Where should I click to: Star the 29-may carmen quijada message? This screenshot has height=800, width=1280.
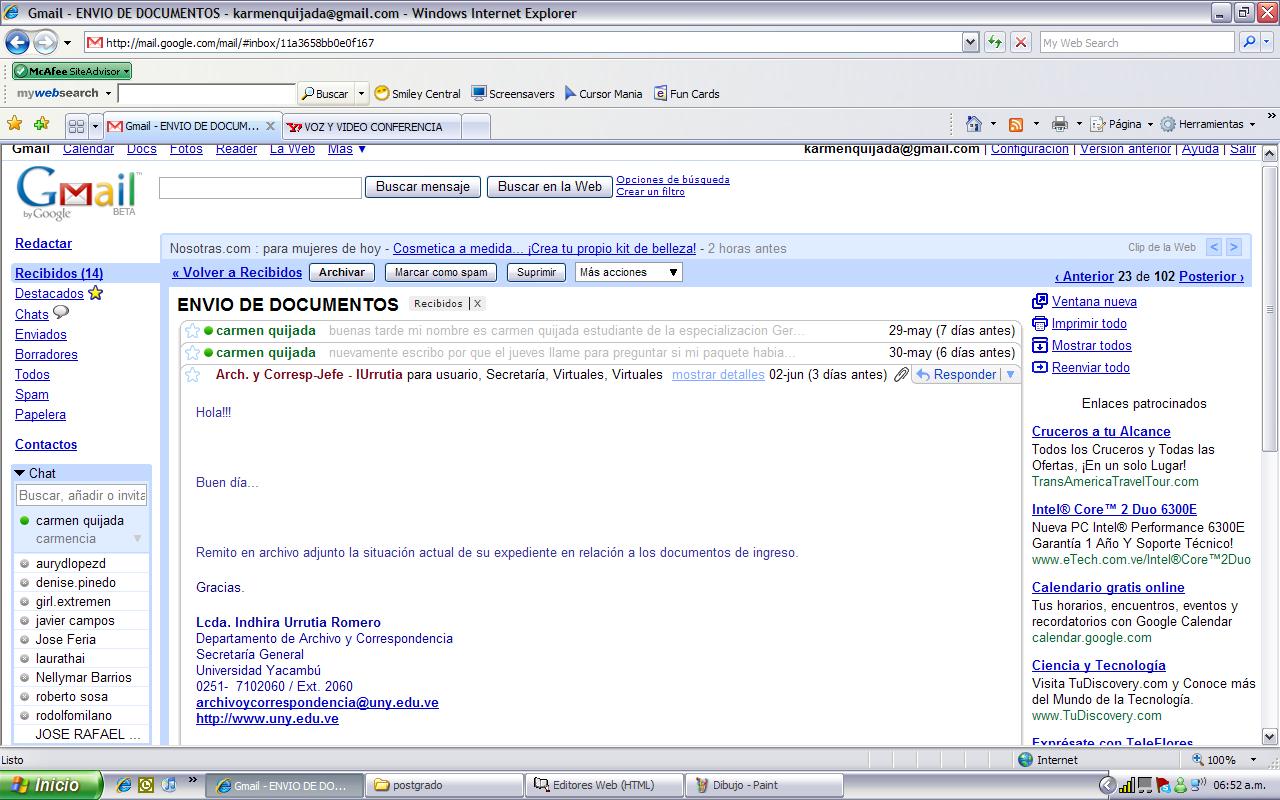(x=192, y=330)
